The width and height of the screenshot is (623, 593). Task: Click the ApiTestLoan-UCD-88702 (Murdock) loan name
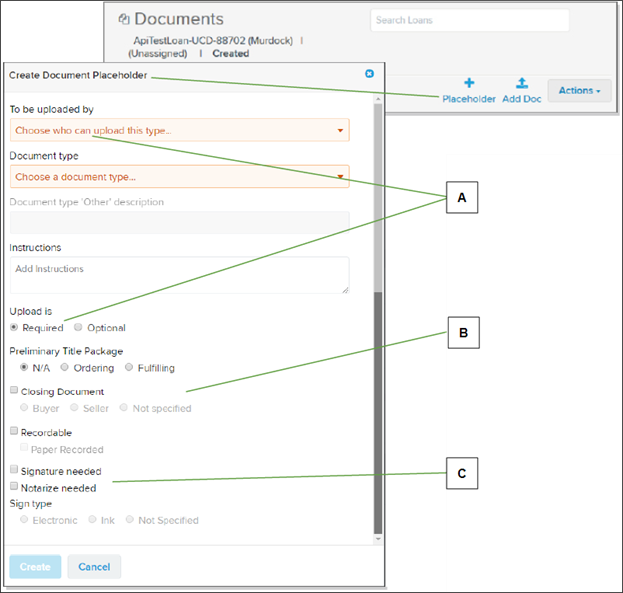coord(213,41)
